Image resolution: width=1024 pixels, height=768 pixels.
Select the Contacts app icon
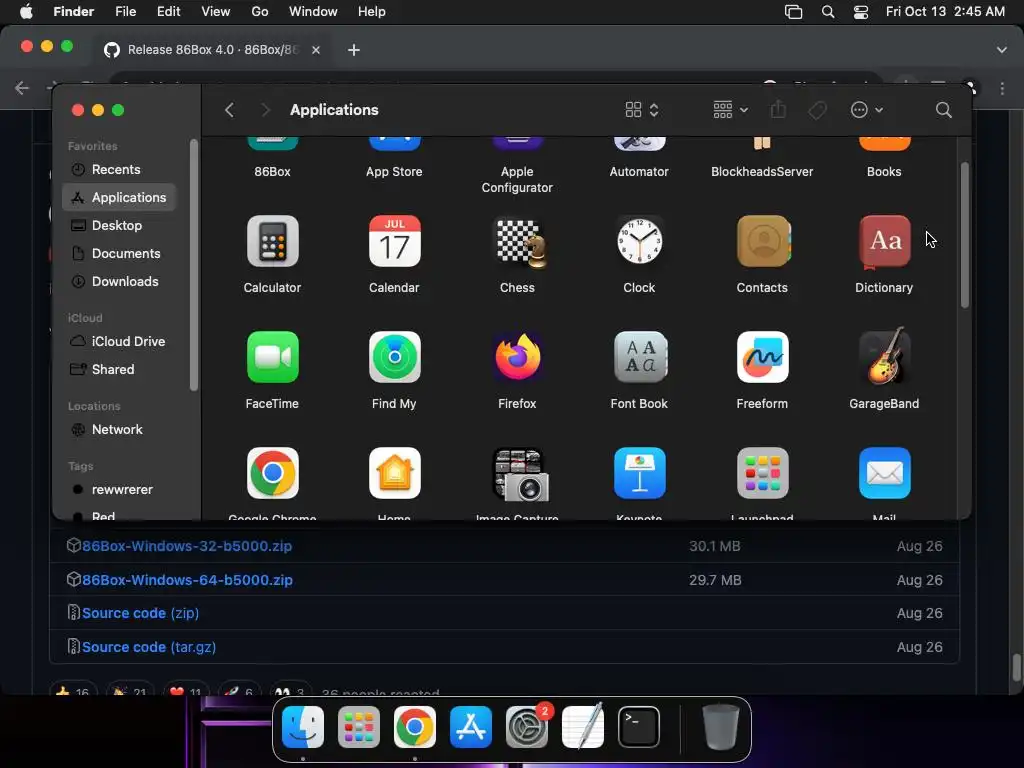[x=762, y=241]
